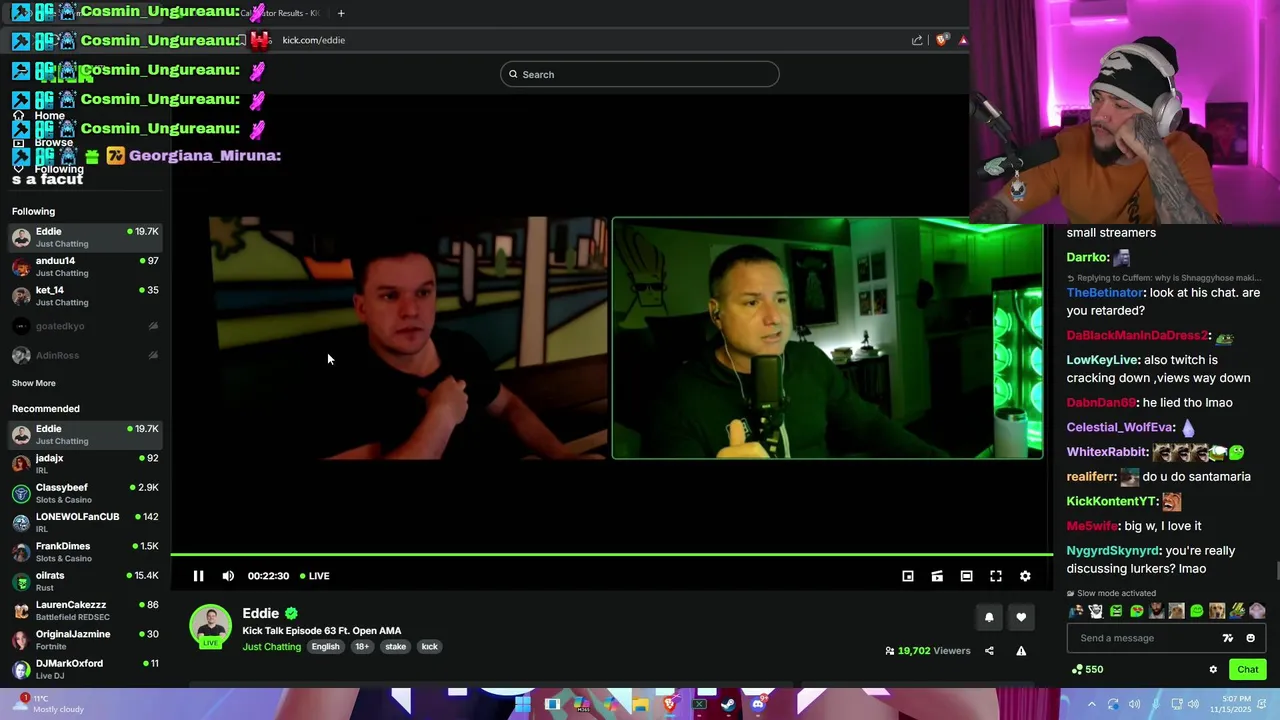The width and height of the screenshot is (1280, 720).
Task: Enable picture-in-picture mini player
Action: [x=908, y=576]
